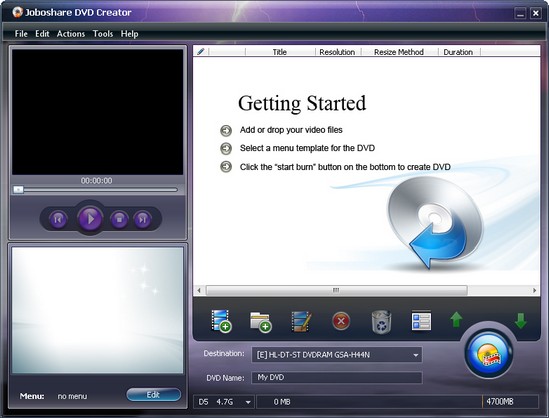Click the add video file icon
The image size is (549, 418).
[221, 321]
